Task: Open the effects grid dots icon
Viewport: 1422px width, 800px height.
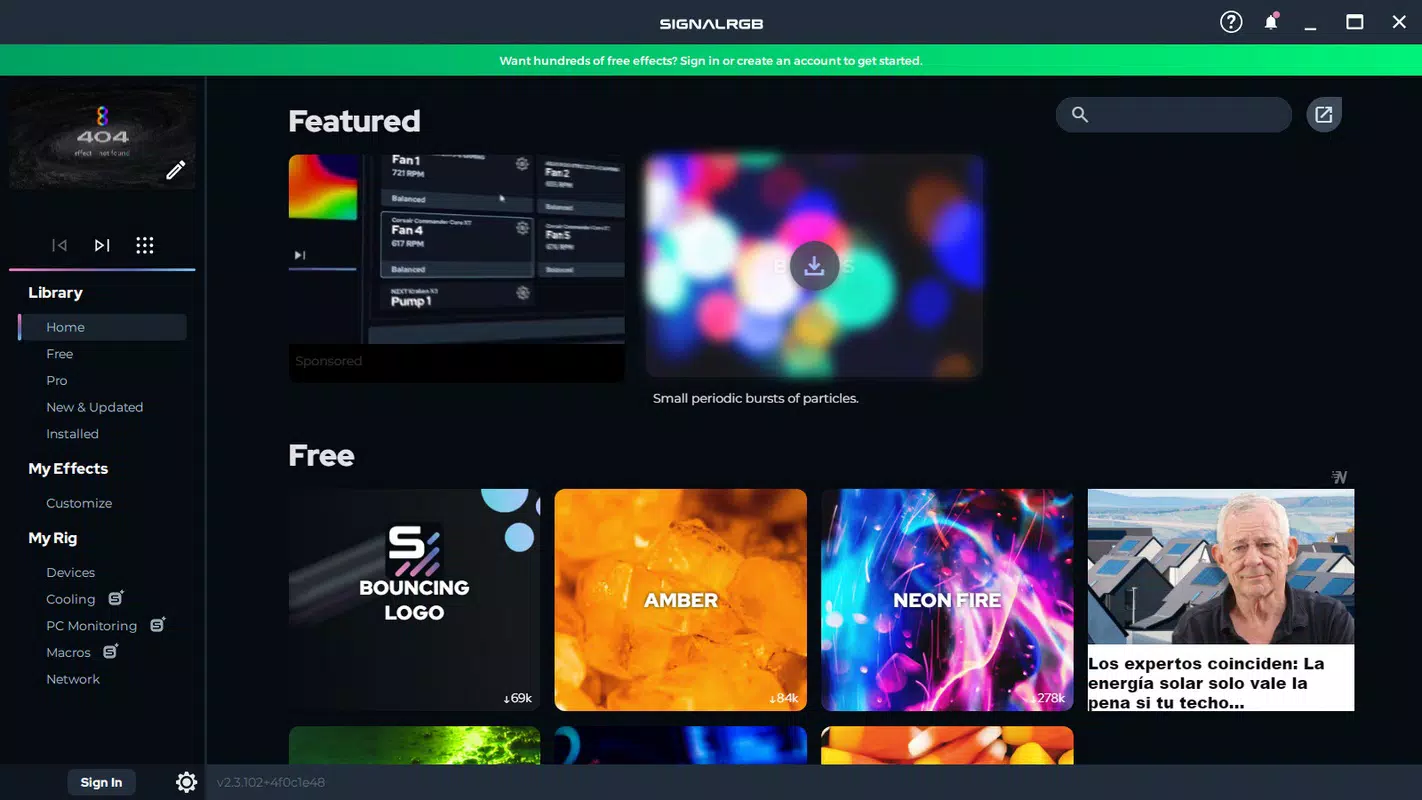Action: click(x=145, y=245)
